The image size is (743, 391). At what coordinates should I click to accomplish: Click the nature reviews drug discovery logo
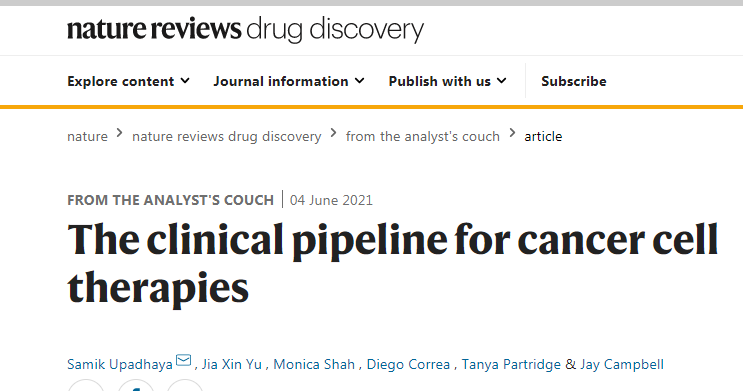(245, 29)
